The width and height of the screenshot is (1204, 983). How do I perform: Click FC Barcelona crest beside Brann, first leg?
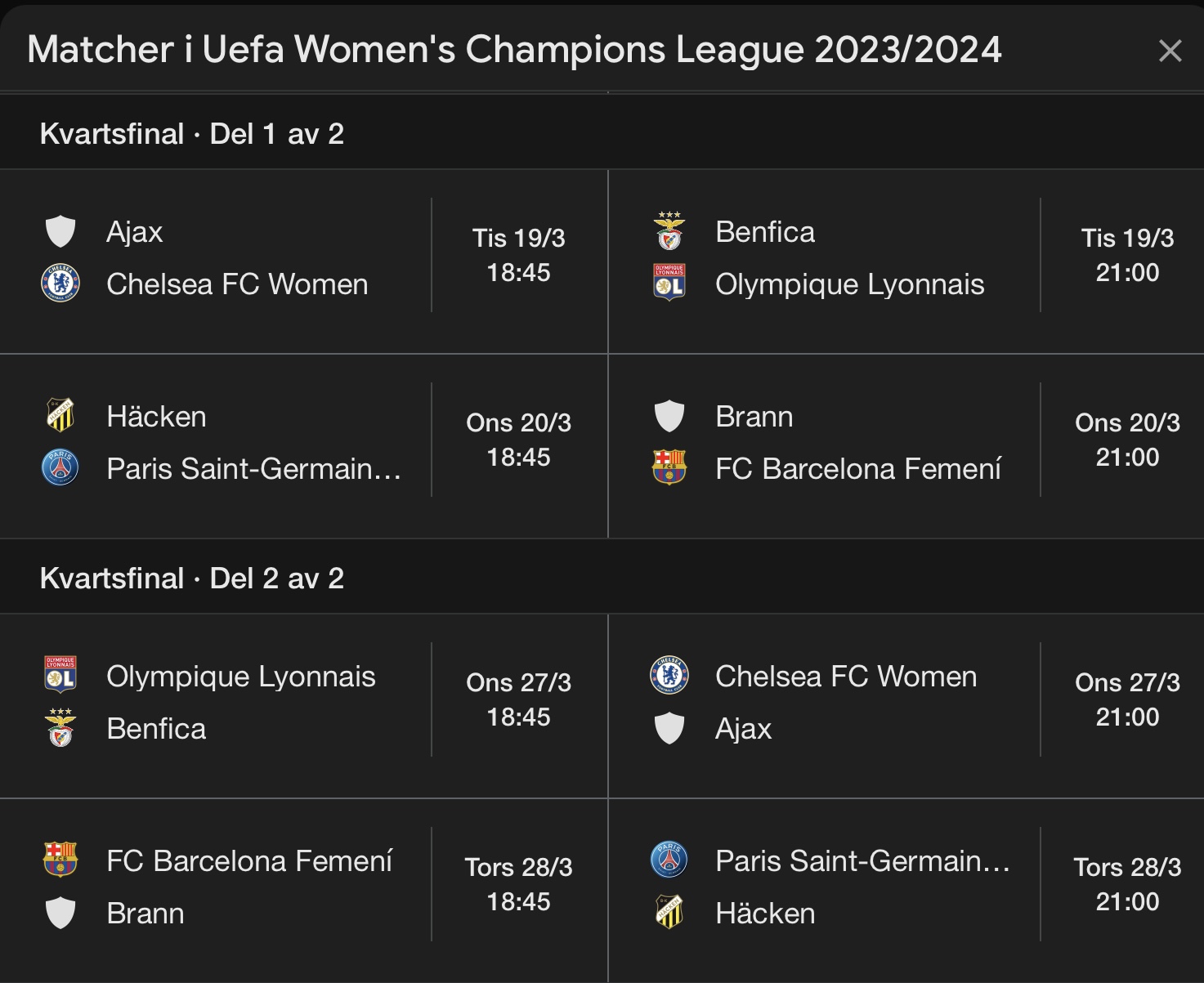point(669,468)
